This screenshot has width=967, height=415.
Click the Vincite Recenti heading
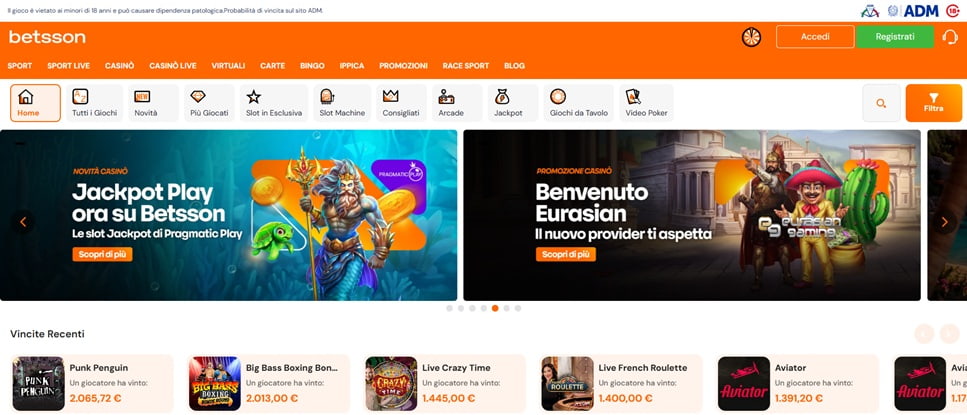(x=47, y=334)
